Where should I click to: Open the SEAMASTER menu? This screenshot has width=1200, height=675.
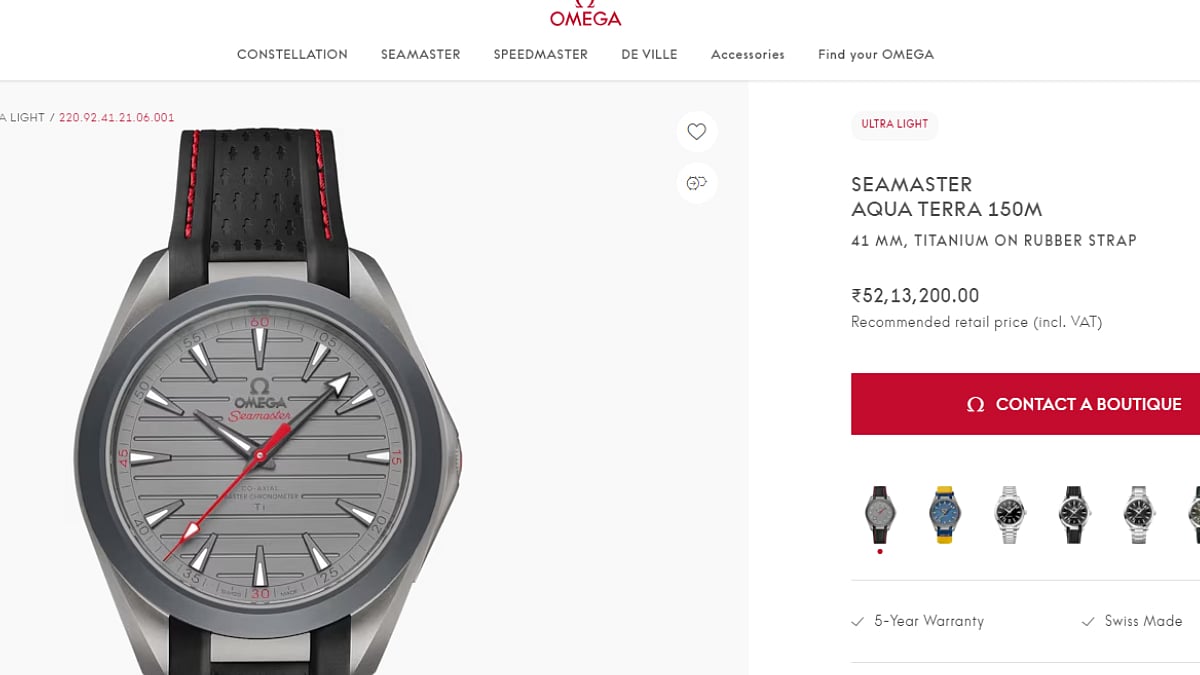pos(421,54)
